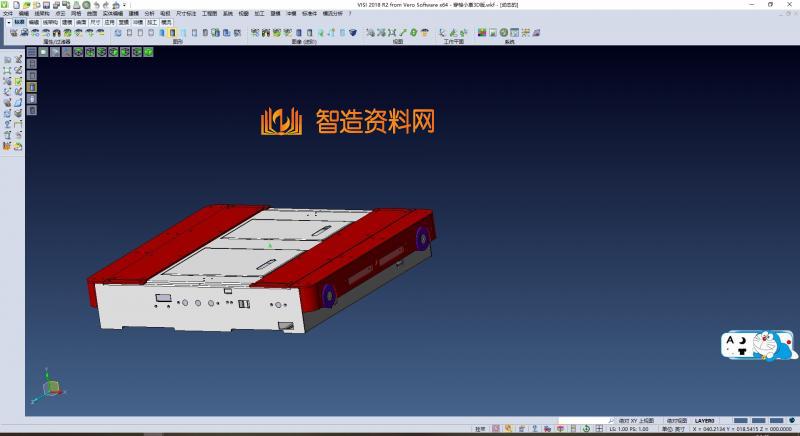This screenshot has height=436, width=800.
Task: Open the 线架构 menu in menu bar
Action: tap(42, 13)
